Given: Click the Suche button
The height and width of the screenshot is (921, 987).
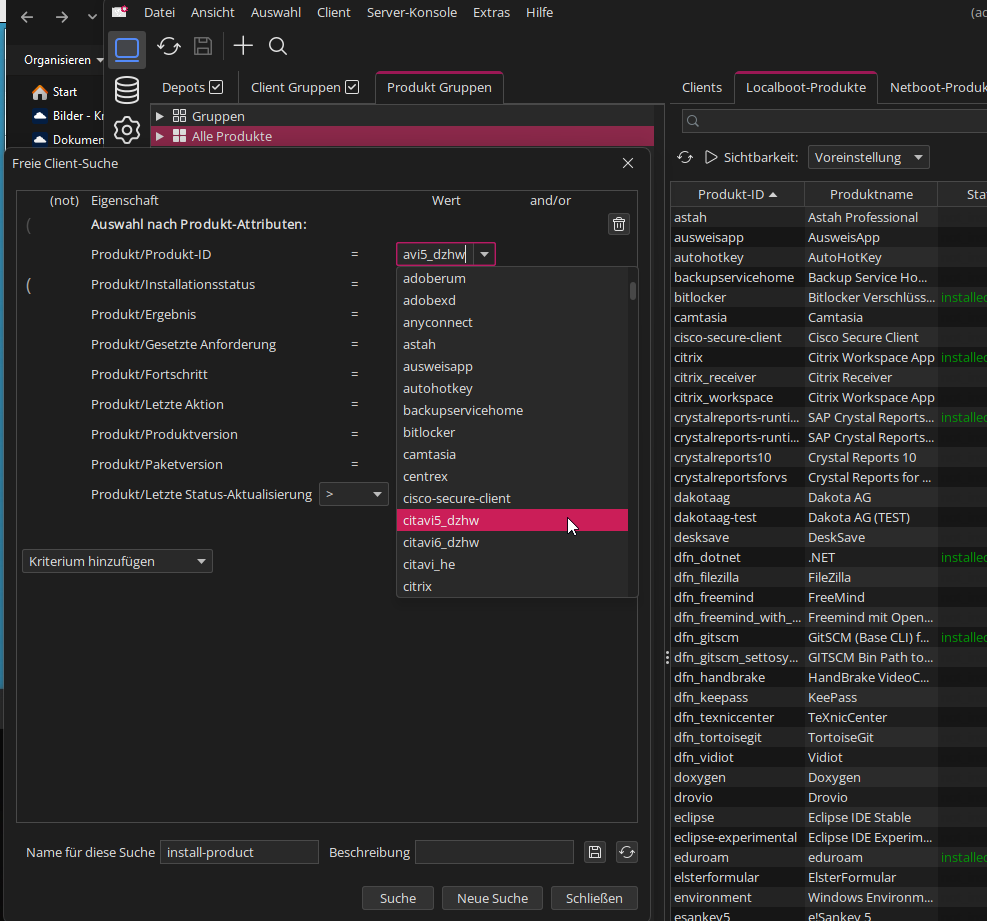Looking at the screenshot, I should coord(398,898).
